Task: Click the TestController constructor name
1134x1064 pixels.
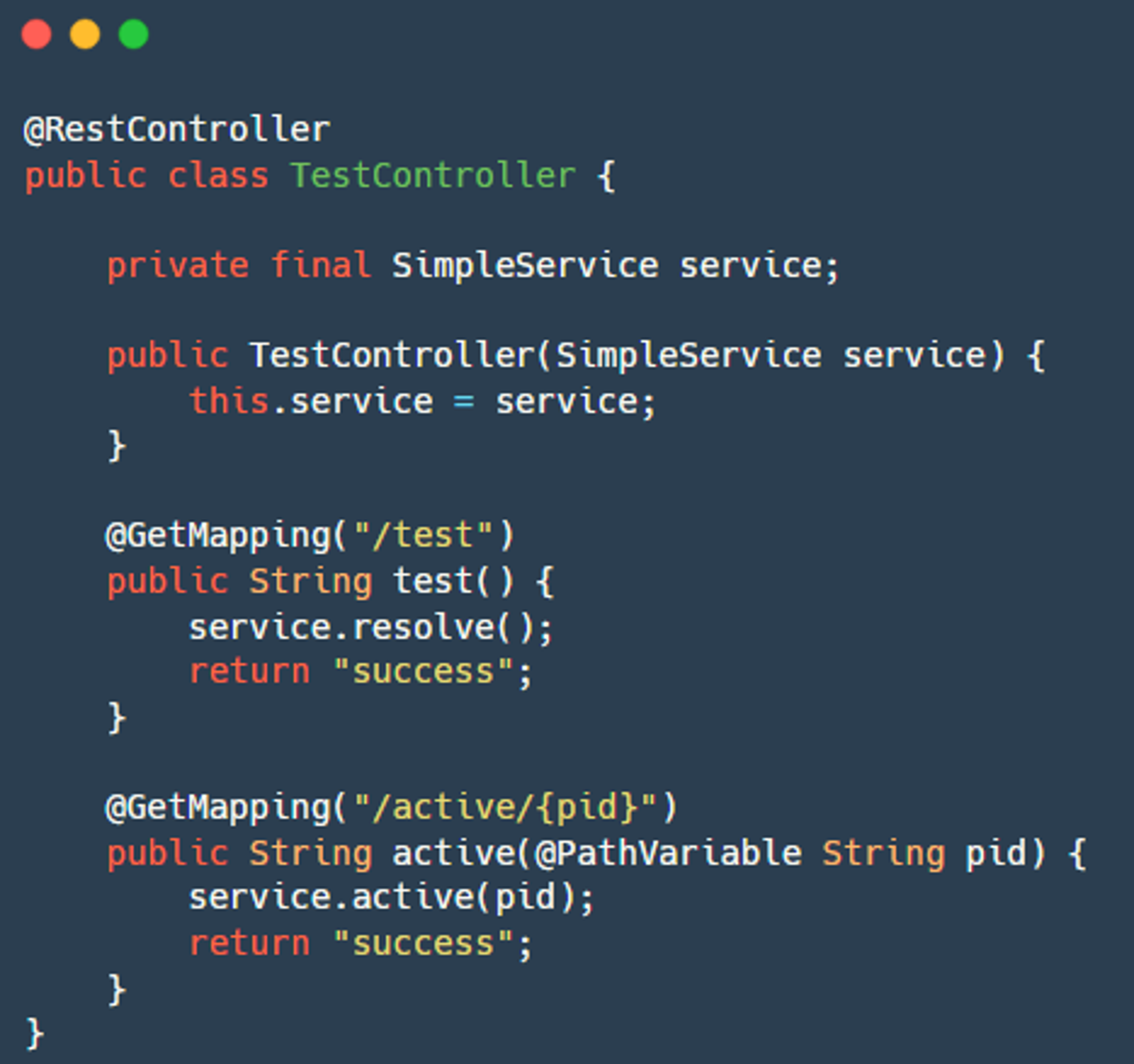Action: 392,356
